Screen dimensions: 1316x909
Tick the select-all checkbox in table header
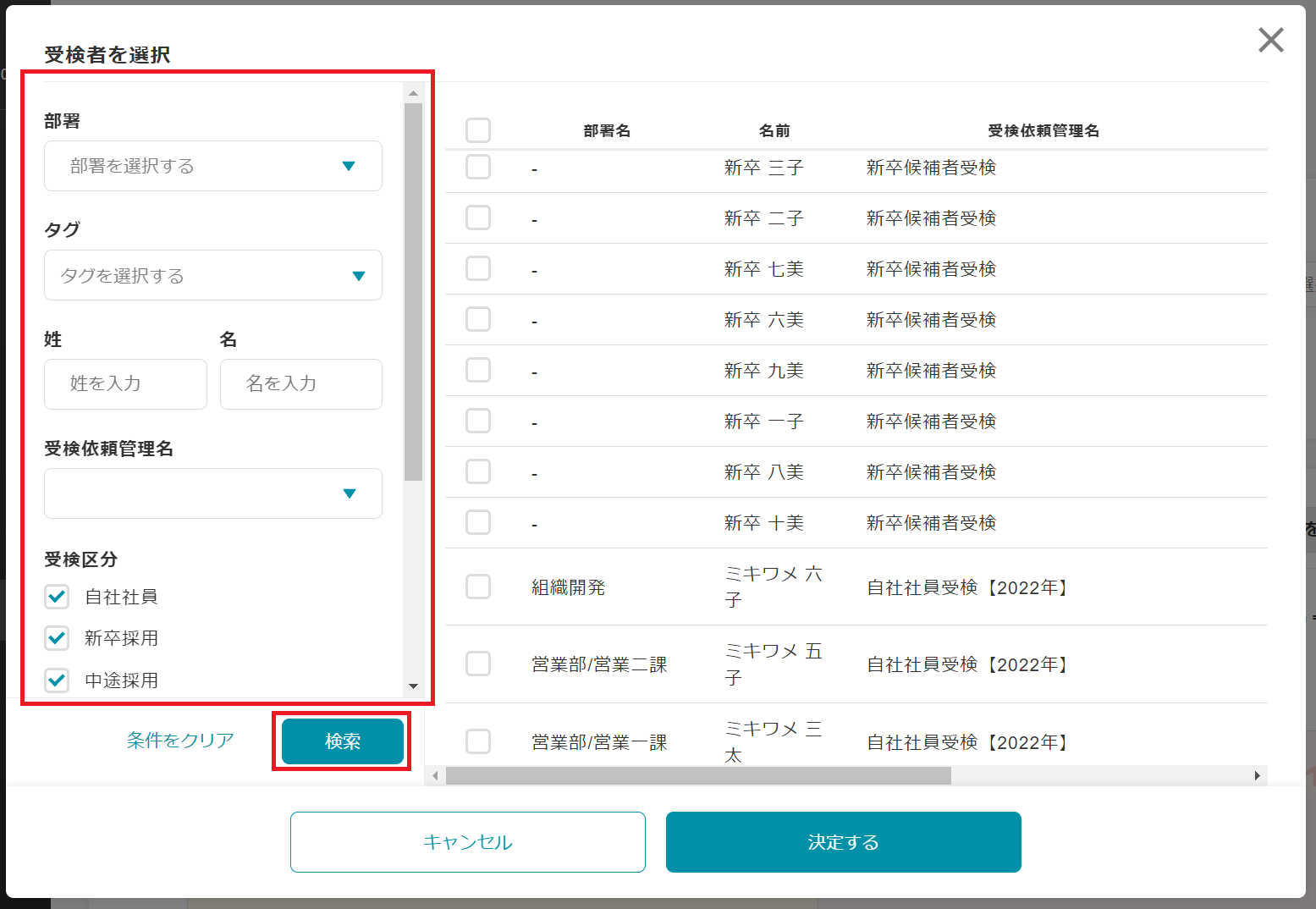[478, 130]
